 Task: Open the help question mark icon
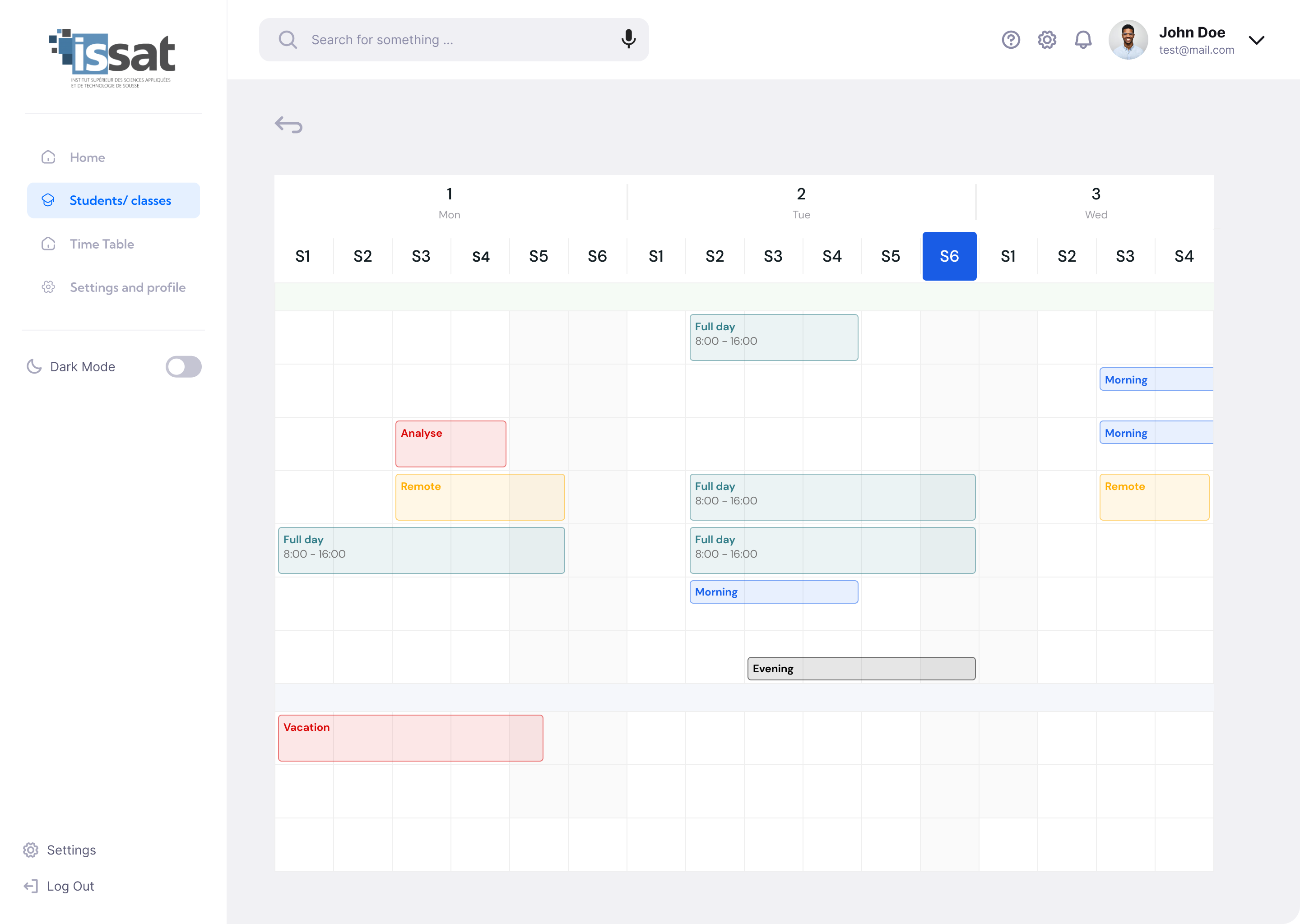[1011, 40]
